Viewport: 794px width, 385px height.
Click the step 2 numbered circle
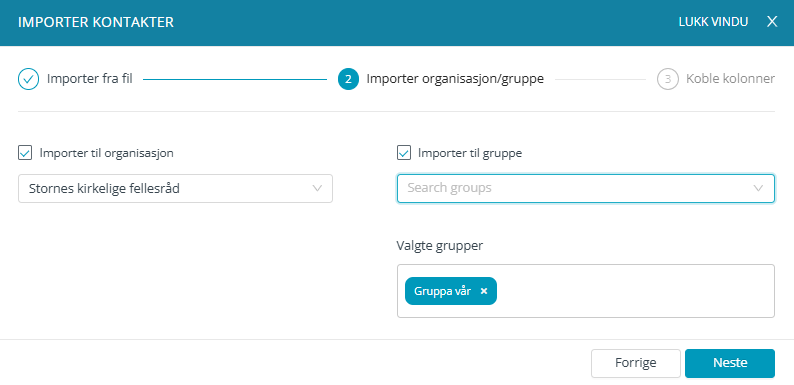pyautogui.click(x=348, y=80)
